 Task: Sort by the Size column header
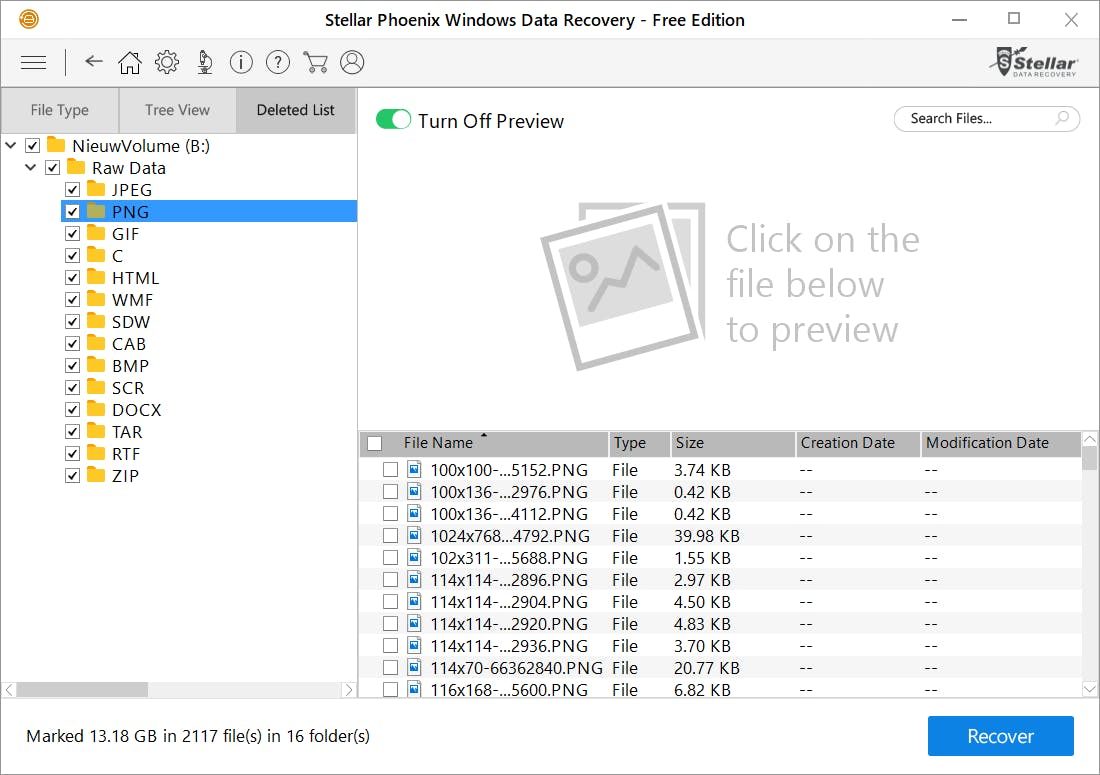tap(733, 443)
